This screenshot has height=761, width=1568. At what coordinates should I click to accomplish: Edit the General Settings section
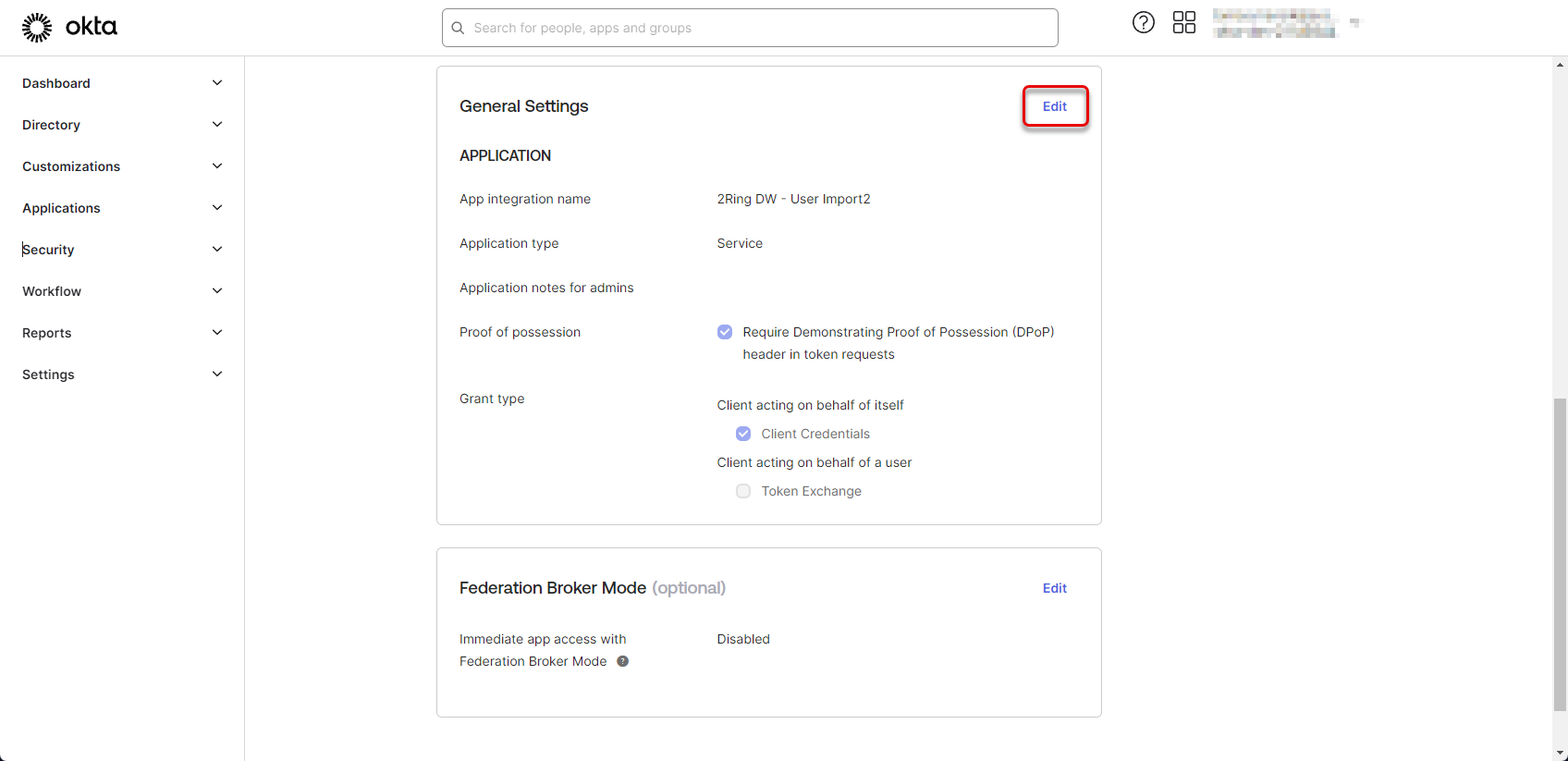1055,106
